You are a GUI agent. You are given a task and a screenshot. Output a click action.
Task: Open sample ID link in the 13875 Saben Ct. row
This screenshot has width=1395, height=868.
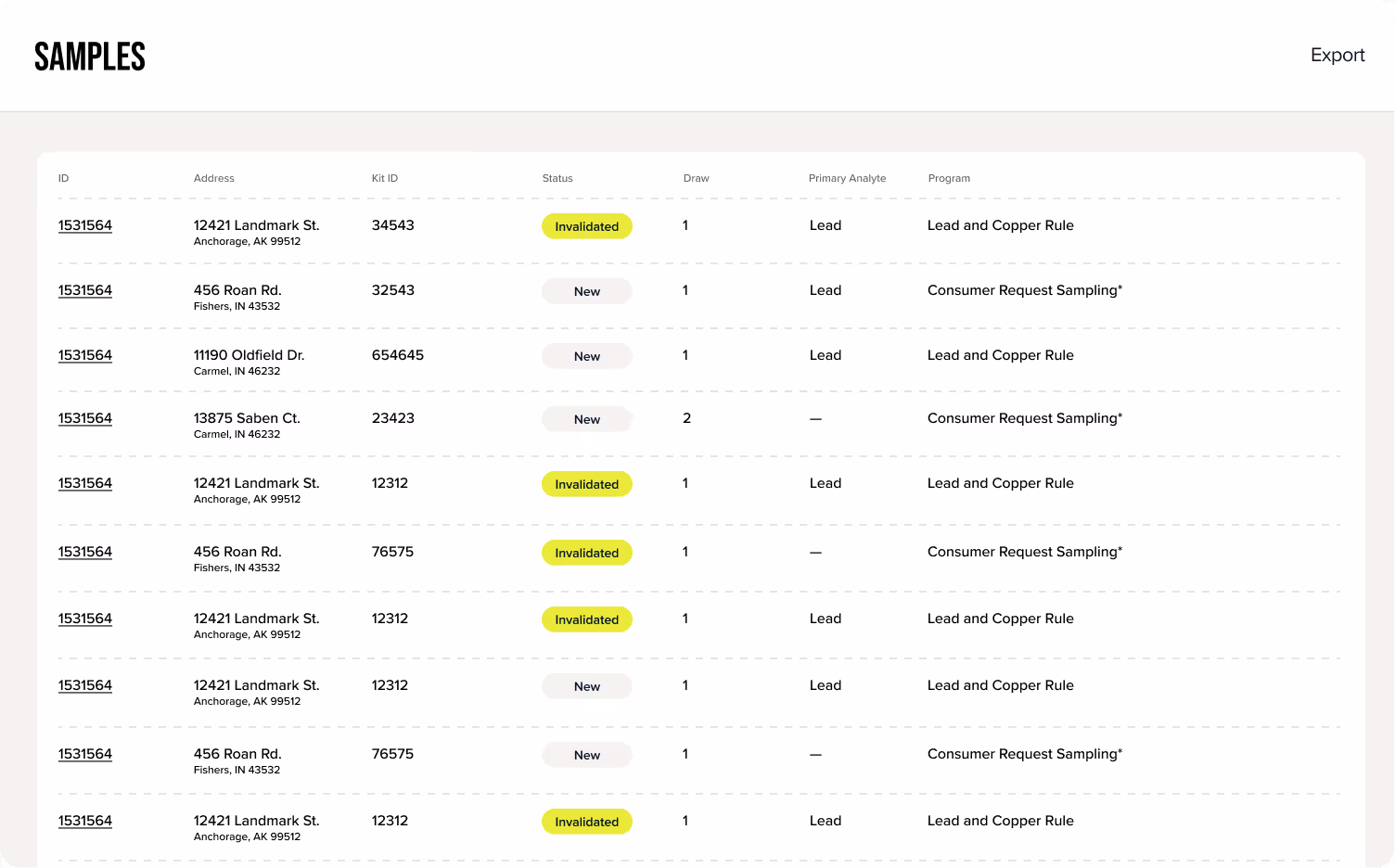tap(84, 418)
